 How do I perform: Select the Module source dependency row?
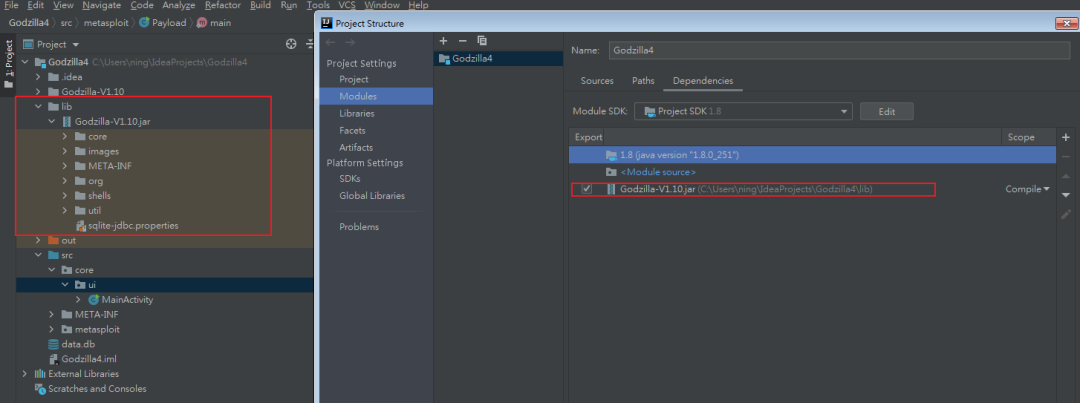(813, 172)
